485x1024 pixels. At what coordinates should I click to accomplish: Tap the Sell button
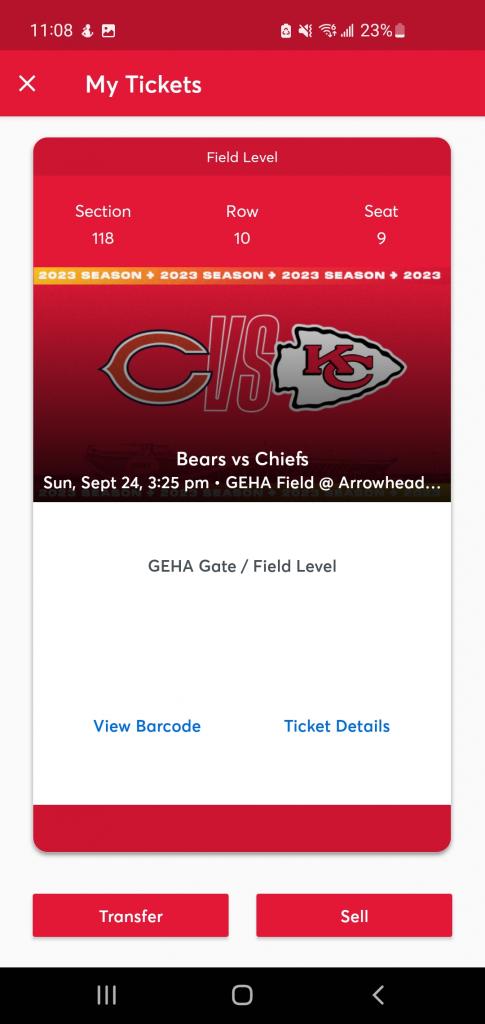[354, 916]
